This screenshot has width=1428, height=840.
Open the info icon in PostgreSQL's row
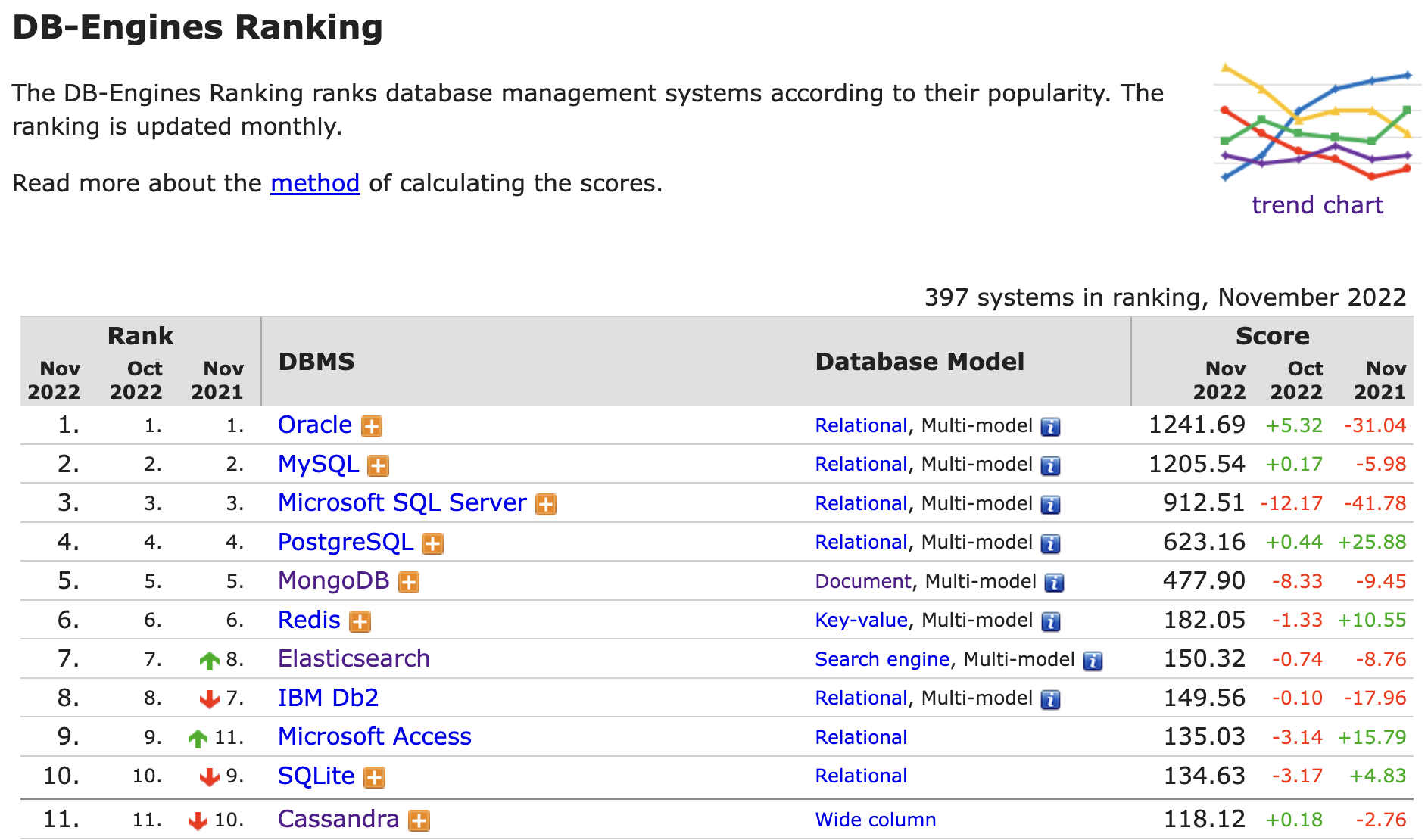click(x=1050, y=543)
